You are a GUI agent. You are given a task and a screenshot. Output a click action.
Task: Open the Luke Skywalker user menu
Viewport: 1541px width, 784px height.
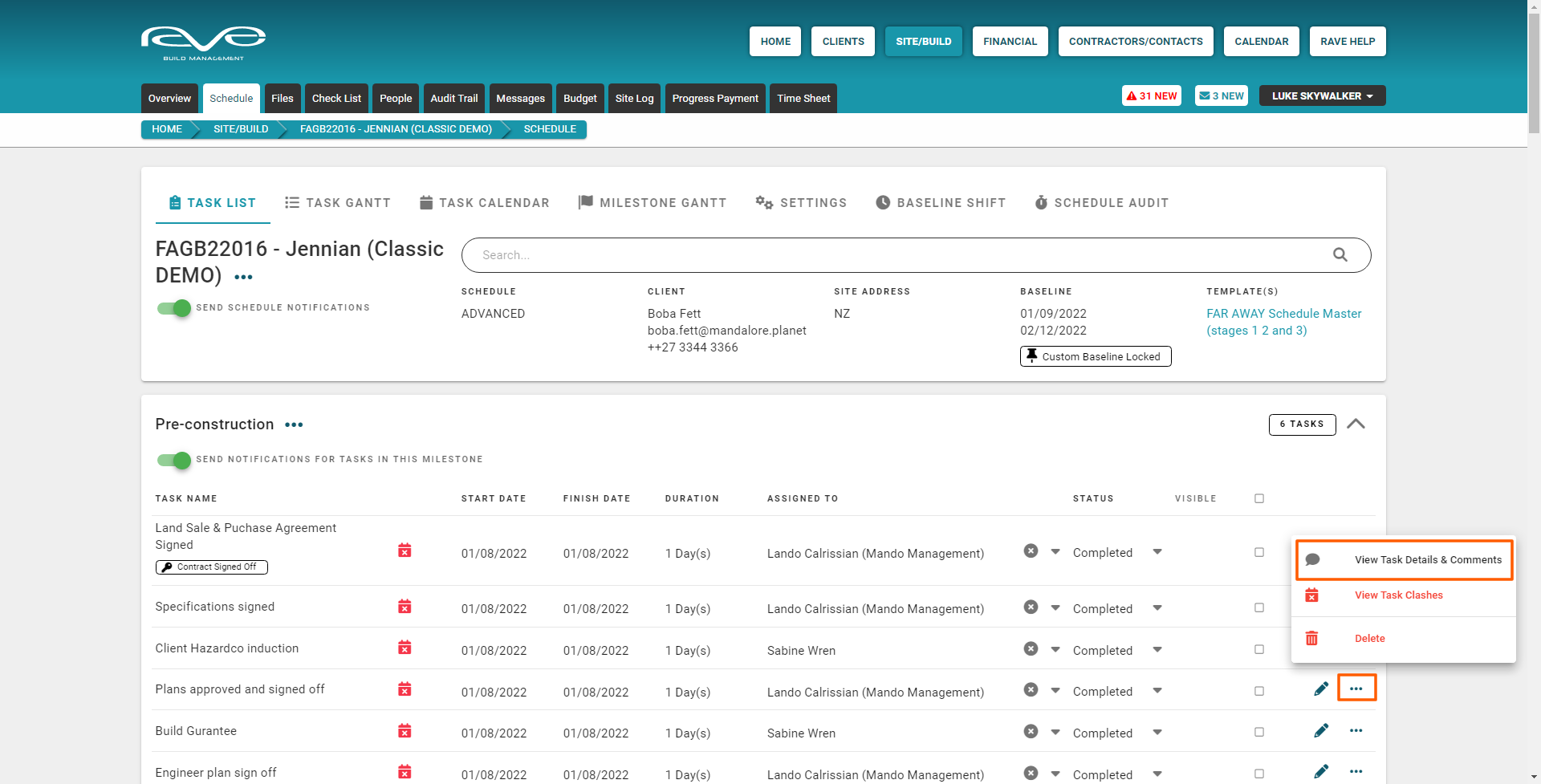coord(1321,96)
